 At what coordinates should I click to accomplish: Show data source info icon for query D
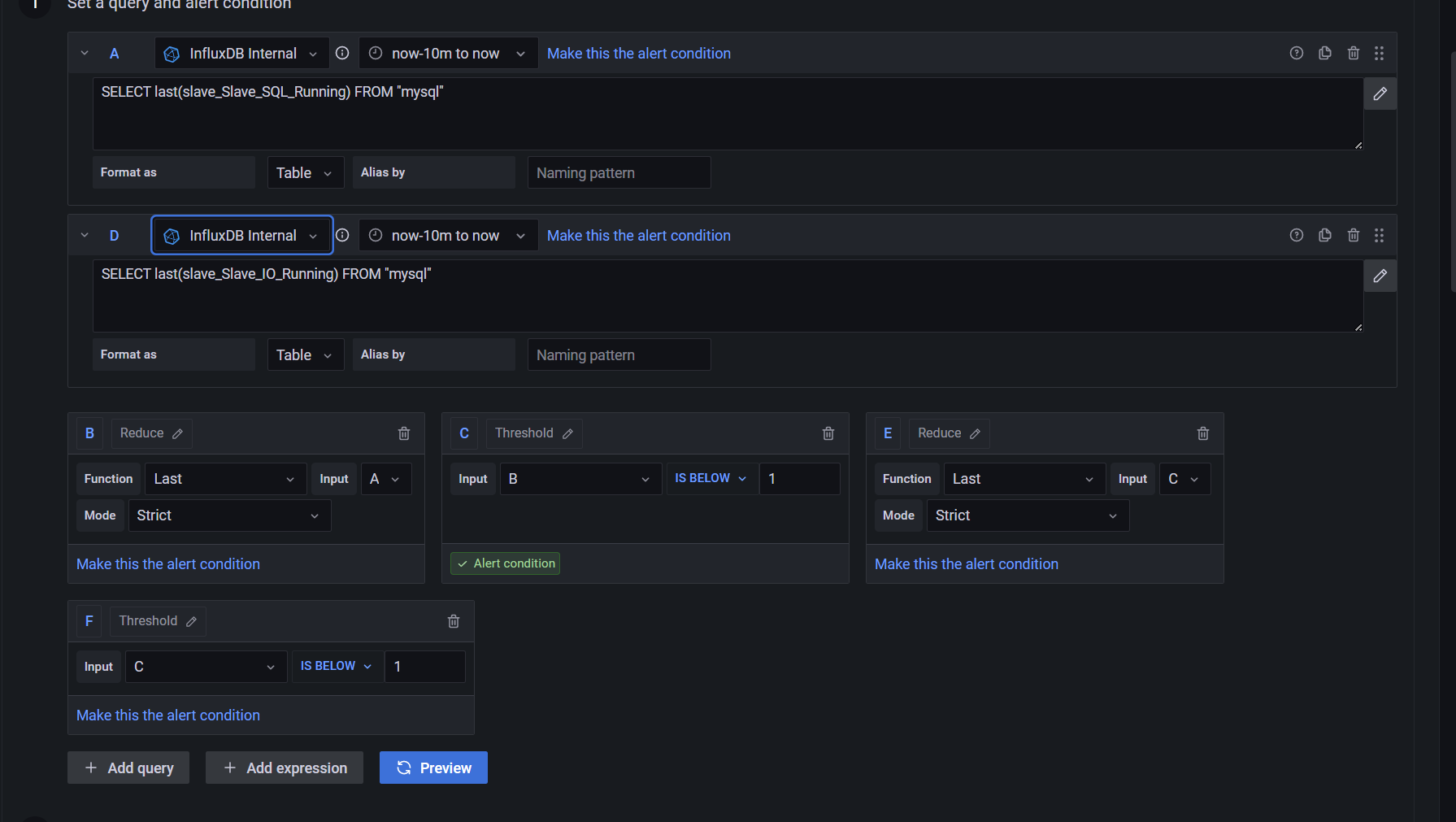pos(342,235)
